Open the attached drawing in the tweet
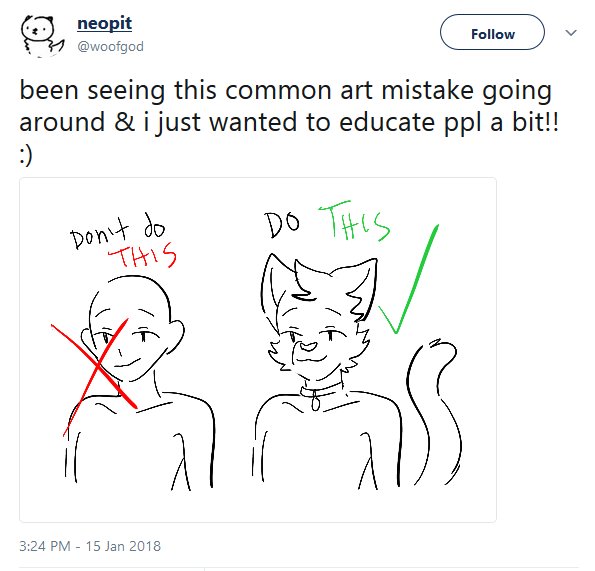 (x=258, y=350)
